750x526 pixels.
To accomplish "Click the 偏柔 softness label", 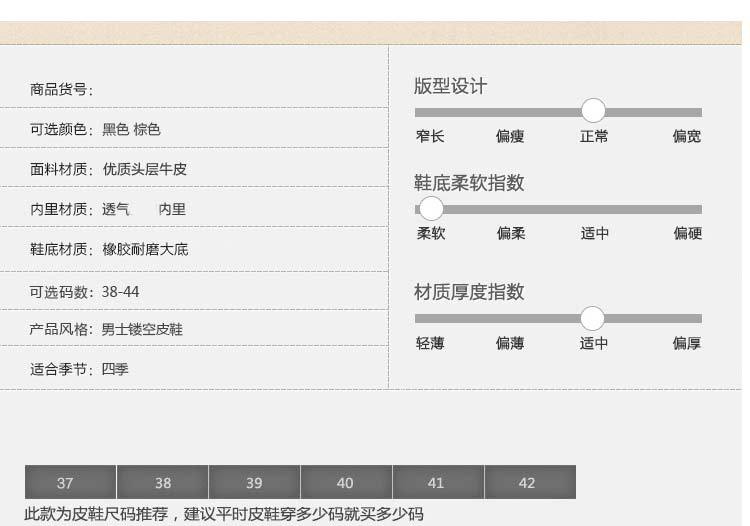I will pos(510,234).
